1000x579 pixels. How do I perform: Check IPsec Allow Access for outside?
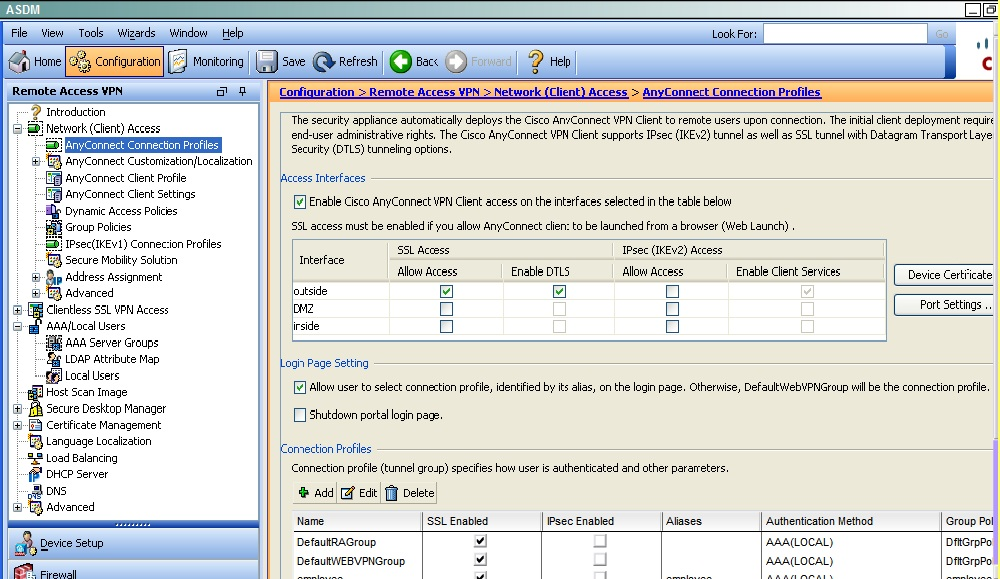click(672, 291)
